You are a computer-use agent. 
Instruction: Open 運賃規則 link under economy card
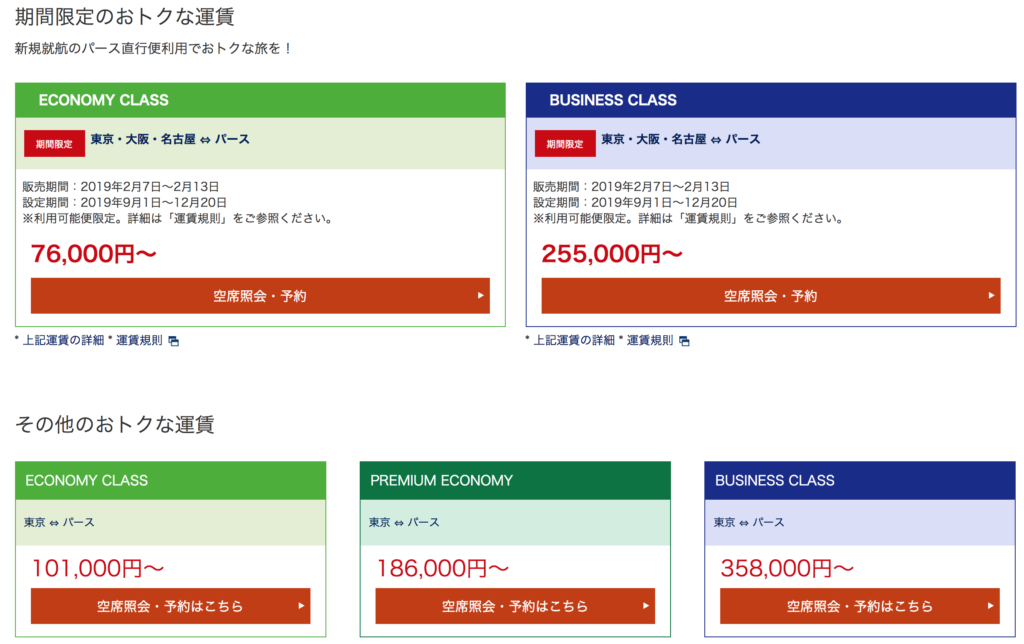click(139, 340)
